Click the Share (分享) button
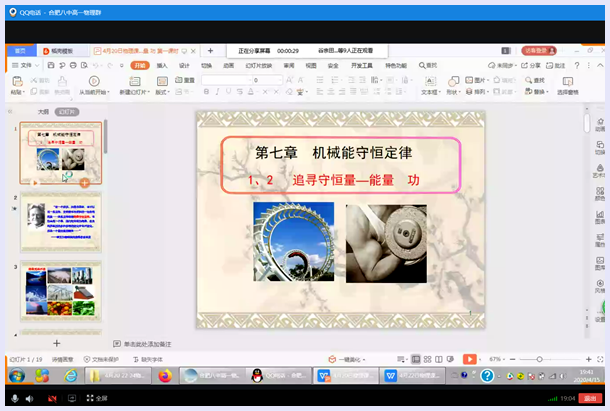 click(531, 65)
